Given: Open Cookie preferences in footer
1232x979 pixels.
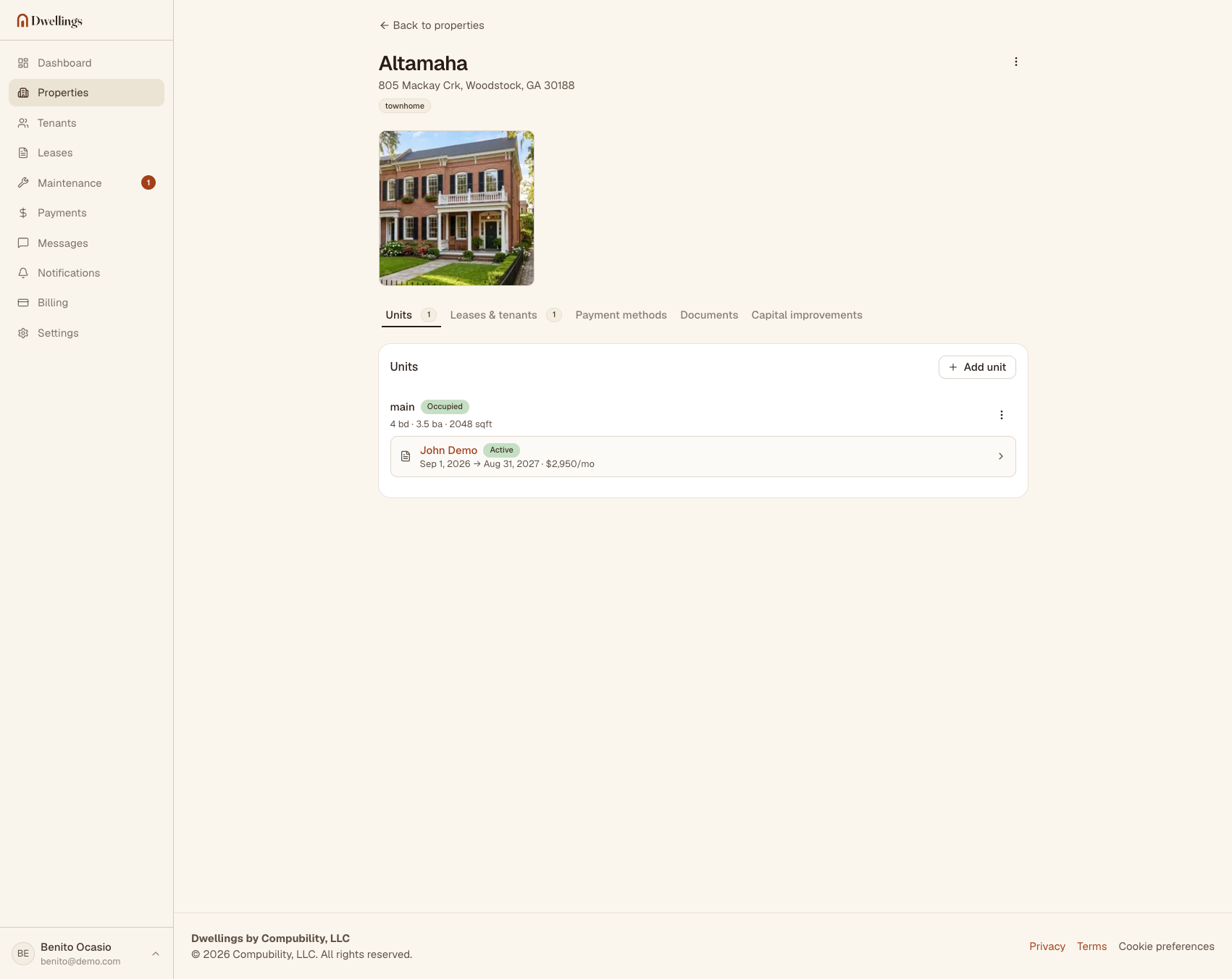Looking at the screenshot, I should 1166,946.
